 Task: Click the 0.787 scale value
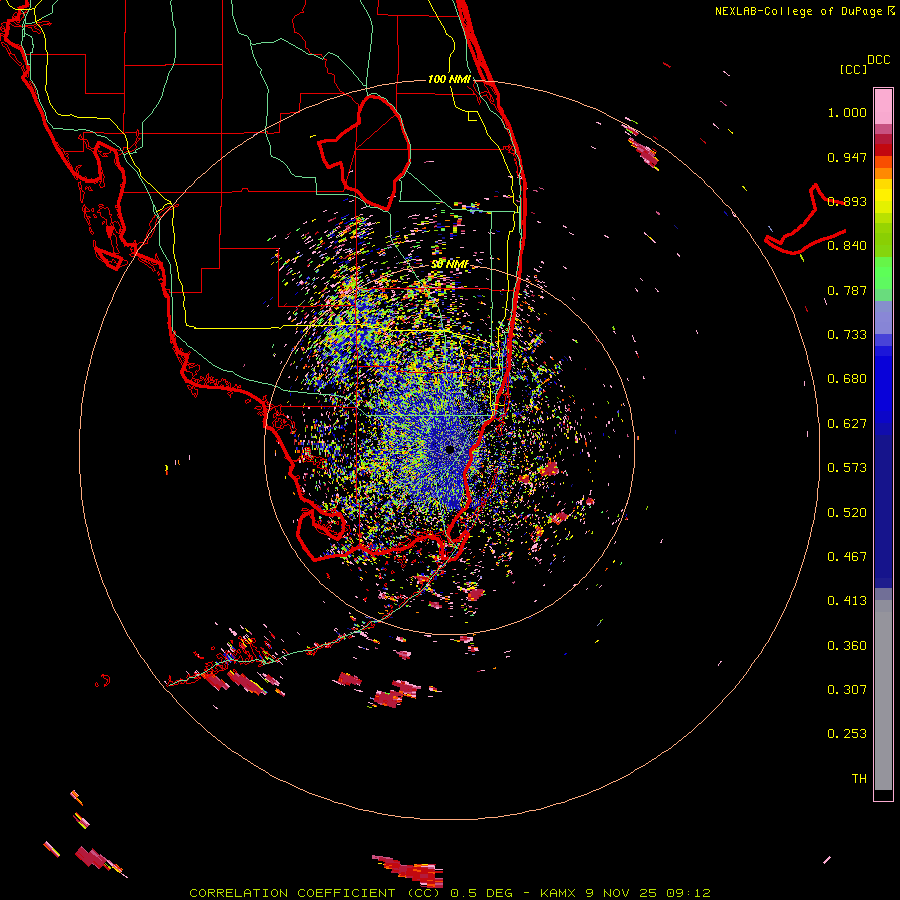(x=847, y=290)
